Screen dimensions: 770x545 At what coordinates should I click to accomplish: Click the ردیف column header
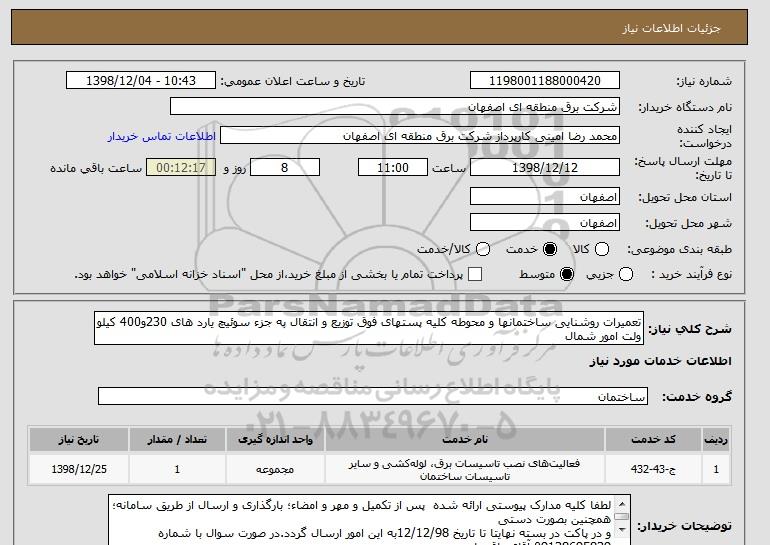click(x=716, y=439)
